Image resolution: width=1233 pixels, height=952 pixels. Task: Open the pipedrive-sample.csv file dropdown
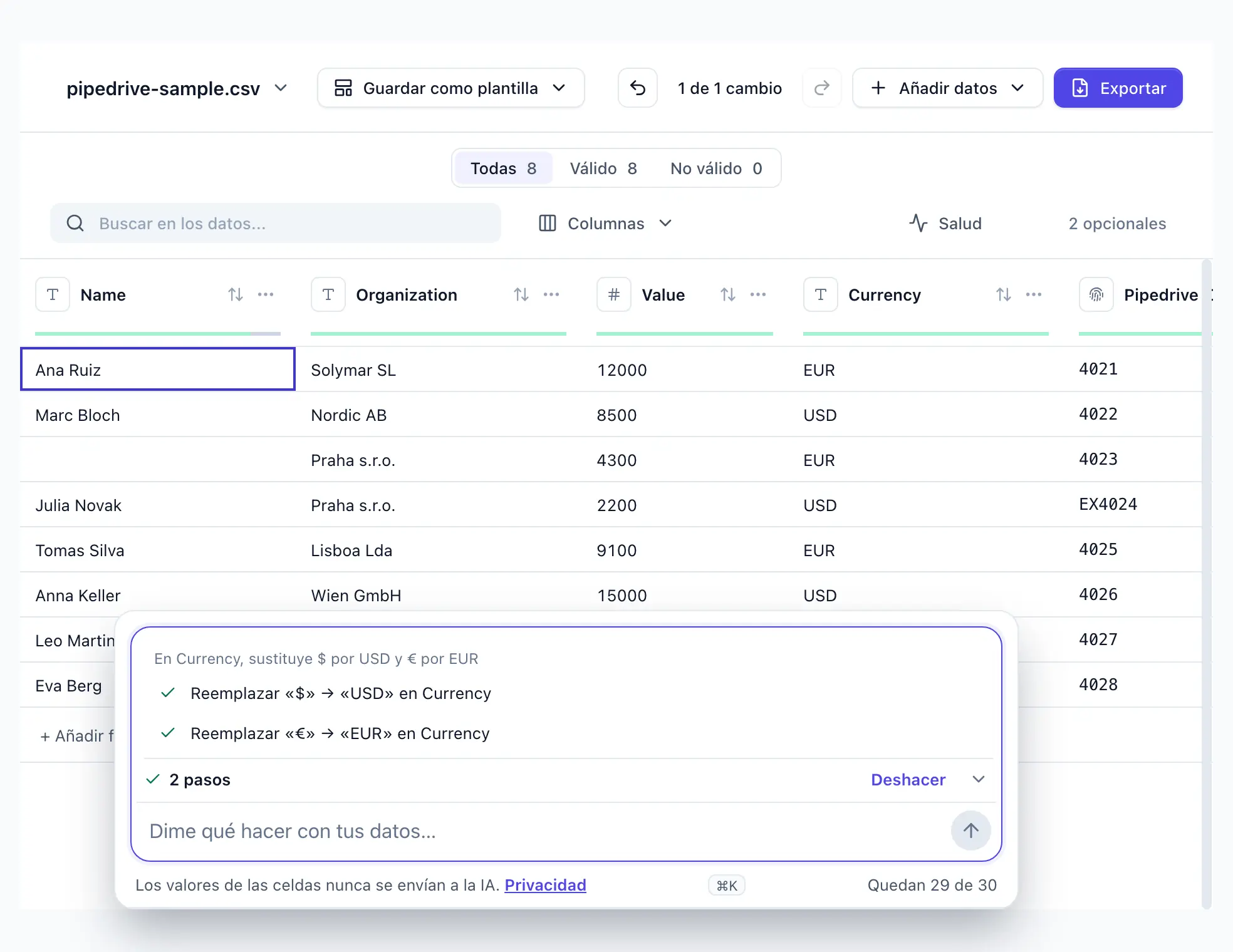(x=177, y=88)
